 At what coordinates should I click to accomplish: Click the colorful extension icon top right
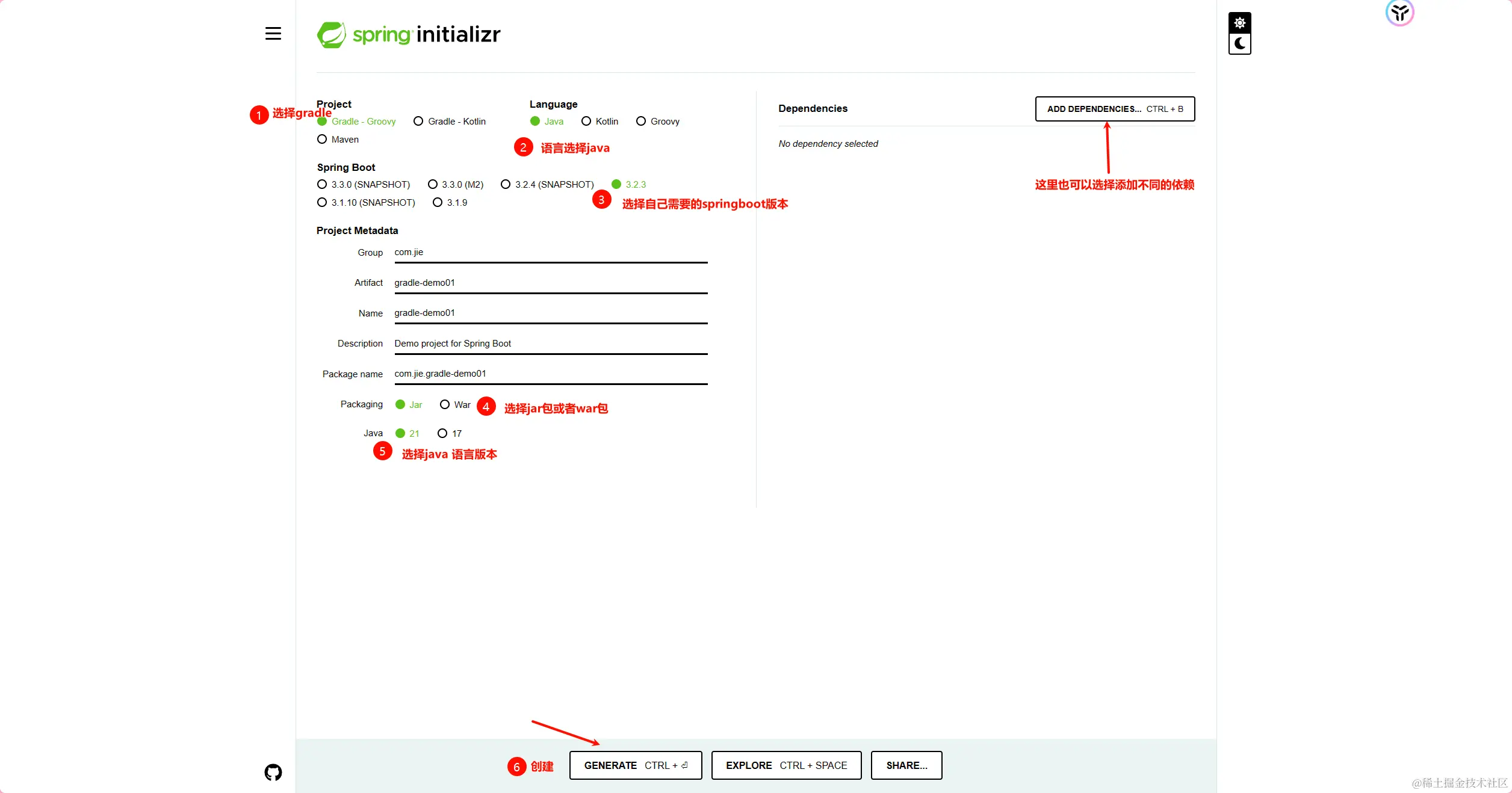click(1399, 12)
